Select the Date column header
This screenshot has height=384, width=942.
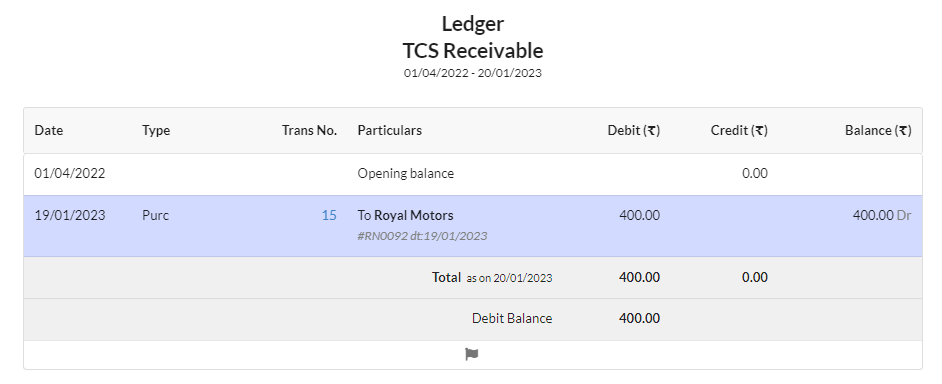[49, 130]
